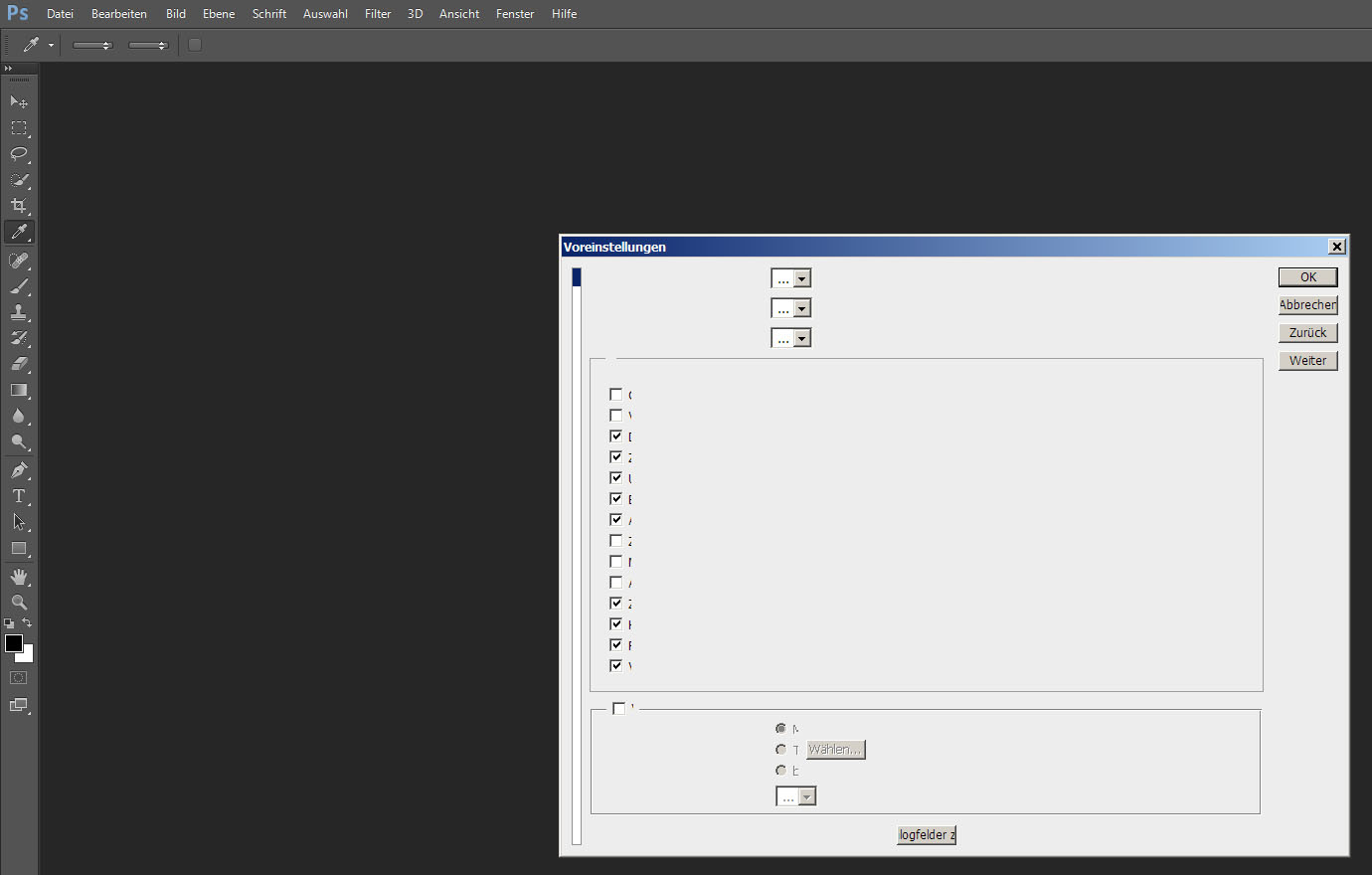Image resolution: width=1372 pixels, height=875 pixels.
Task: Change the screen mode
Action: tap(19, 705)
